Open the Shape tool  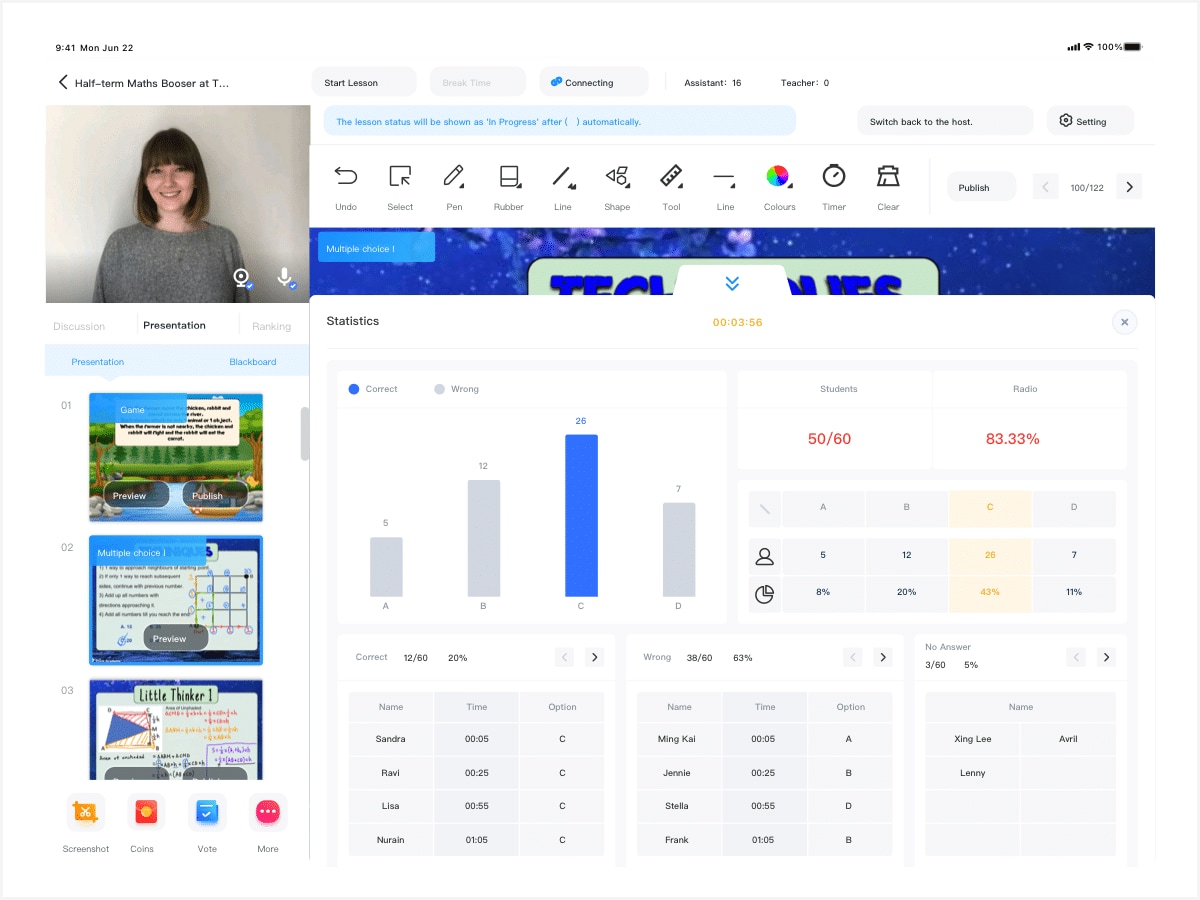click(617, 177)
